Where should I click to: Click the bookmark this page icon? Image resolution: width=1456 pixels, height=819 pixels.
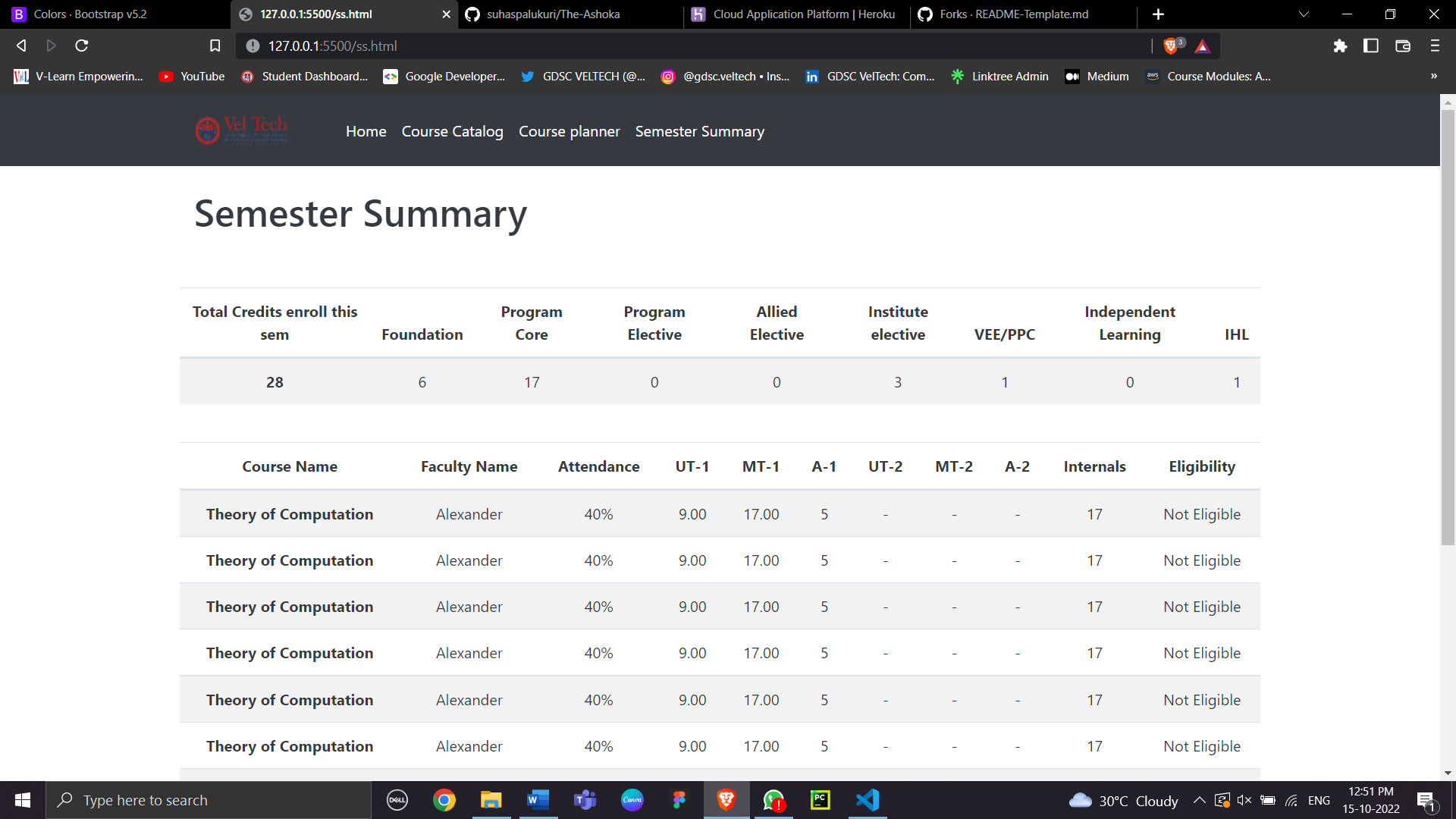pos(215,46)
